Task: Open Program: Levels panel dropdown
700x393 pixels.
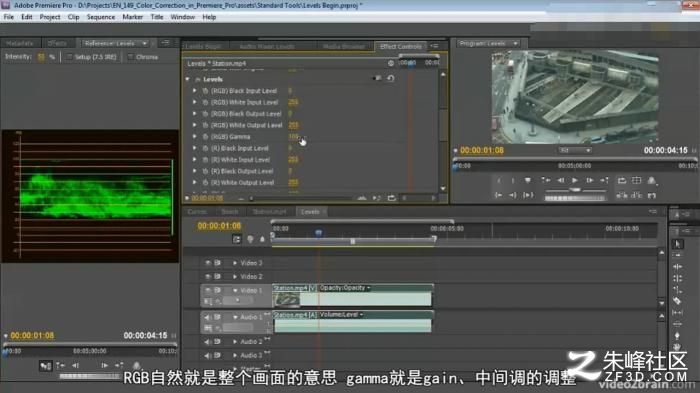Action: (x=516, y=43)
